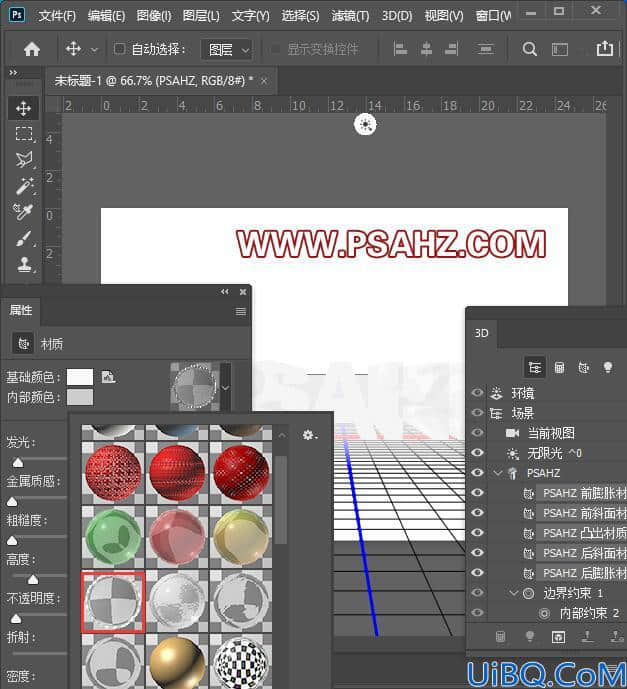Image resolution: width=627 pixels, height=689 pixels.
Task: Click the 发光 slider handle
Action: point(18,462)
